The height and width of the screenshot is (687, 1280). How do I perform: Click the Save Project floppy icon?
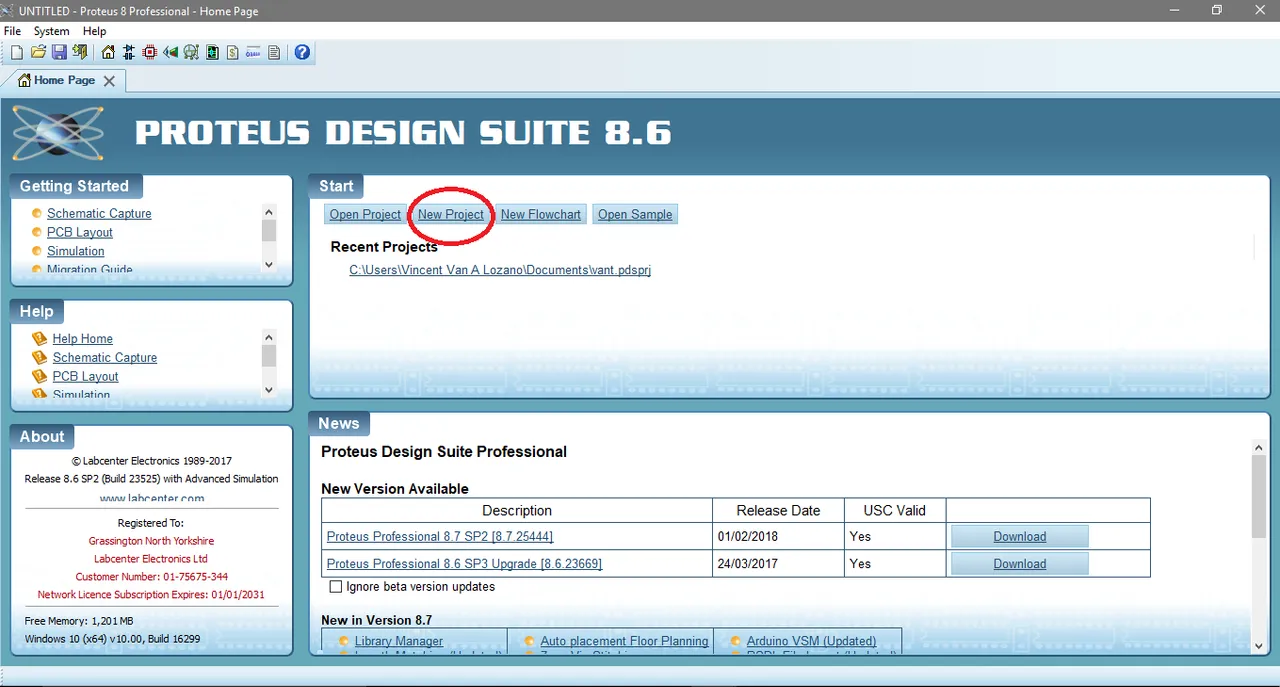(x=59, y=52)
